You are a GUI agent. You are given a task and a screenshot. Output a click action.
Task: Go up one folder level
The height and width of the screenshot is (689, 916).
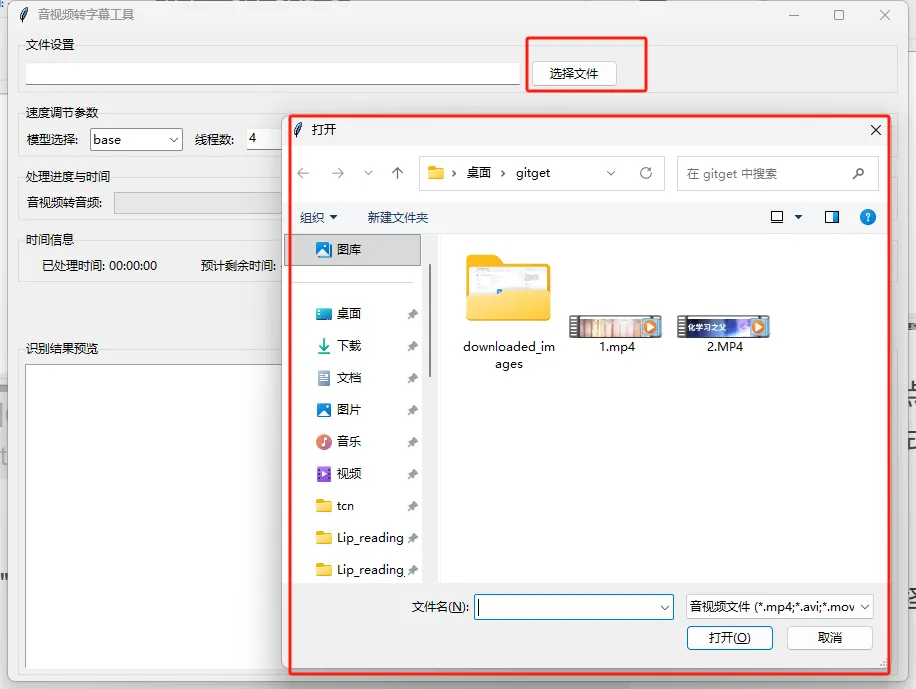point(398,173)
